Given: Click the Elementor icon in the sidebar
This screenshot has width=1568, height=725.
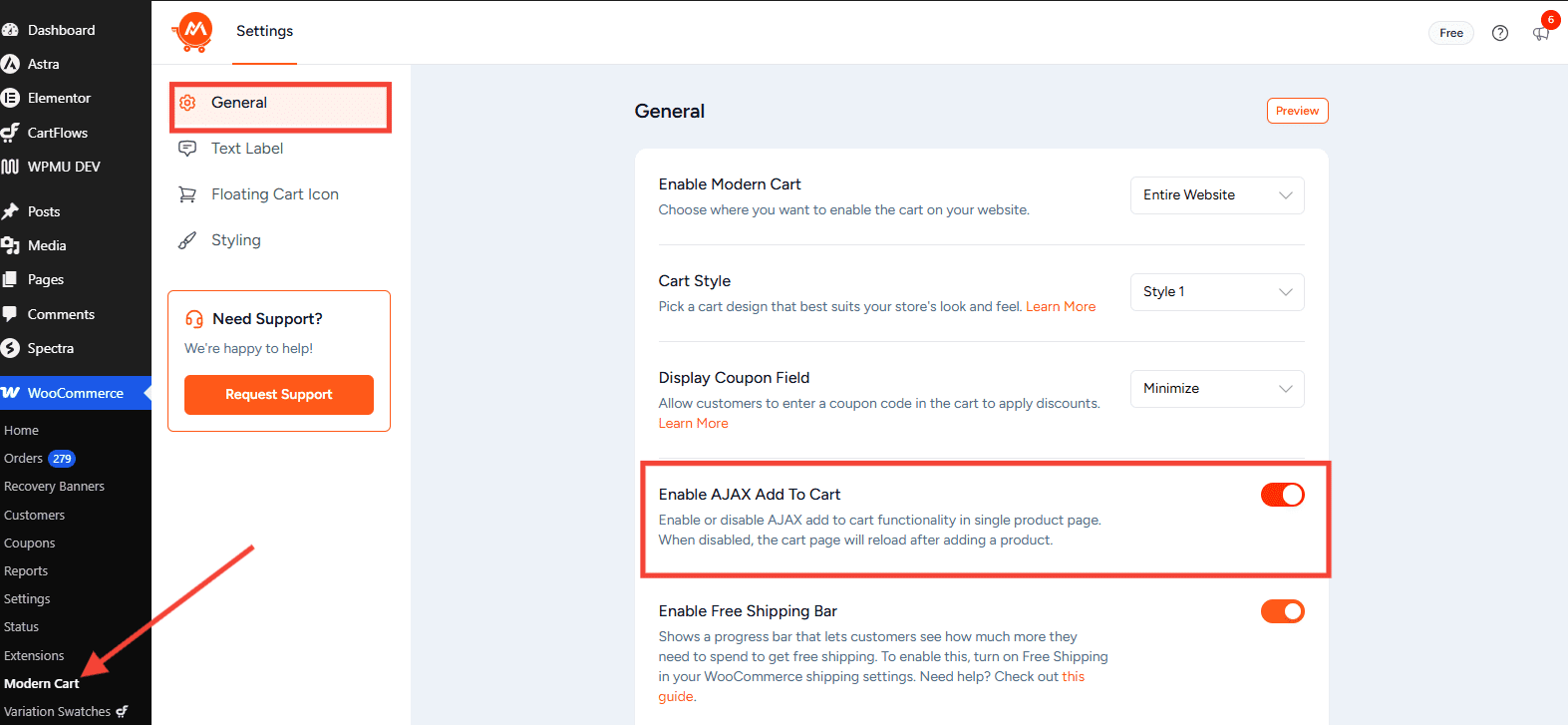Looking at the screenshot, I should pos(11,98).
